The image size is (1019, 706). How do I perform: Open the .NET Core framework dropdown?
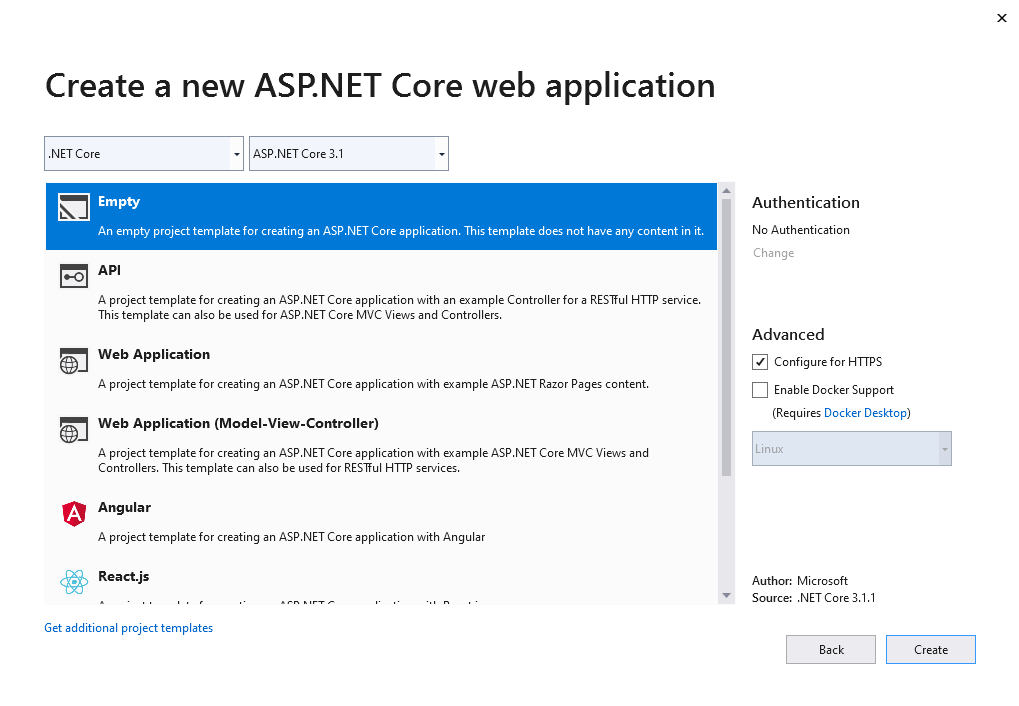click(x=144, y=154)
